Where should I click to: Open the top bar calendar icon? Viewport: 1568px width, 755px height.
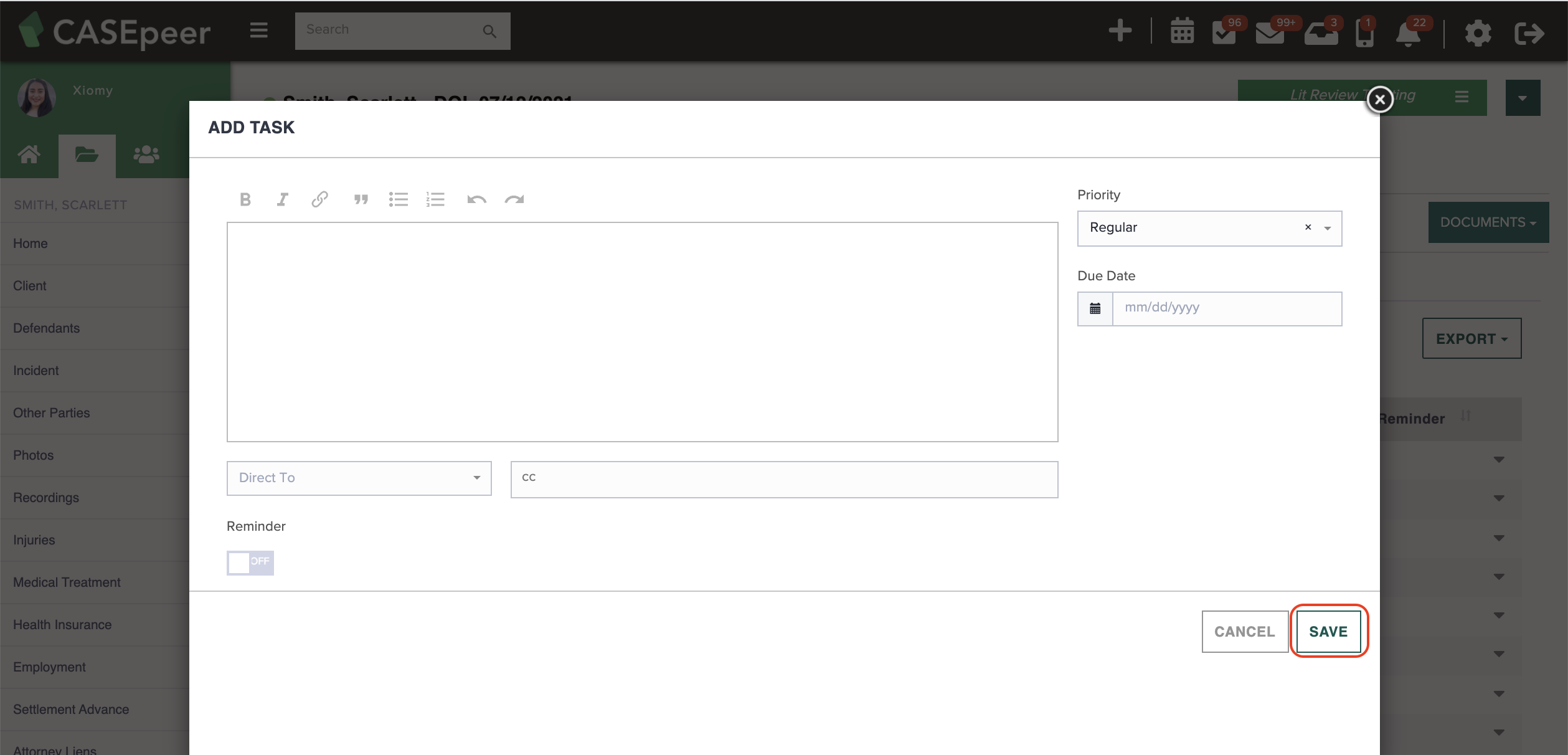1182,31
